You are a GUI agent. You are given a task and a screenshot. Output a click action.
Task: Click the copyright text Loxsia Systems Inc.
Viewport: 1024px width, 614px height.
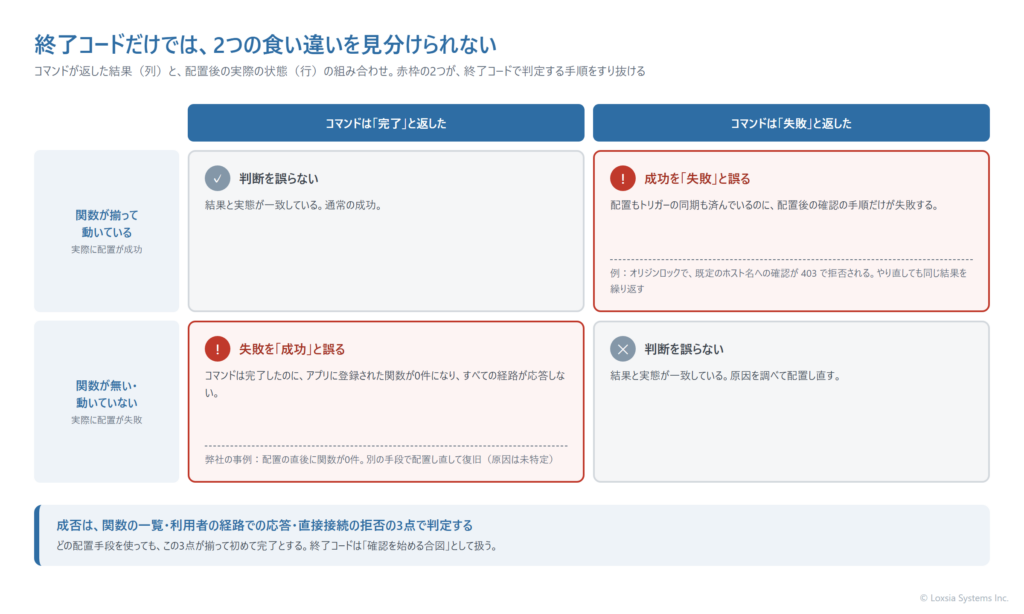[964, 598]
